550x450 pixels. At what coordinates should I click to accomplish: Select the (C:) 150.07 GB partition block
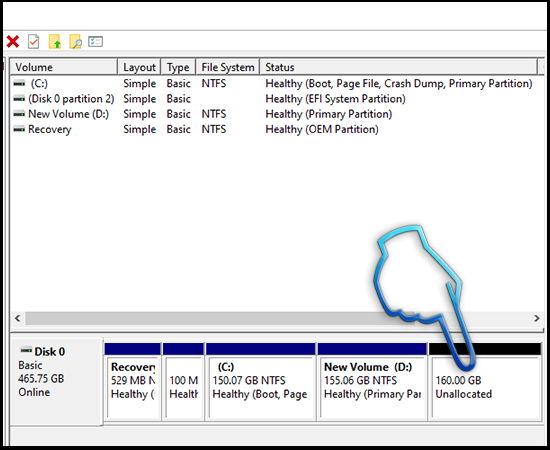[261, 382]
